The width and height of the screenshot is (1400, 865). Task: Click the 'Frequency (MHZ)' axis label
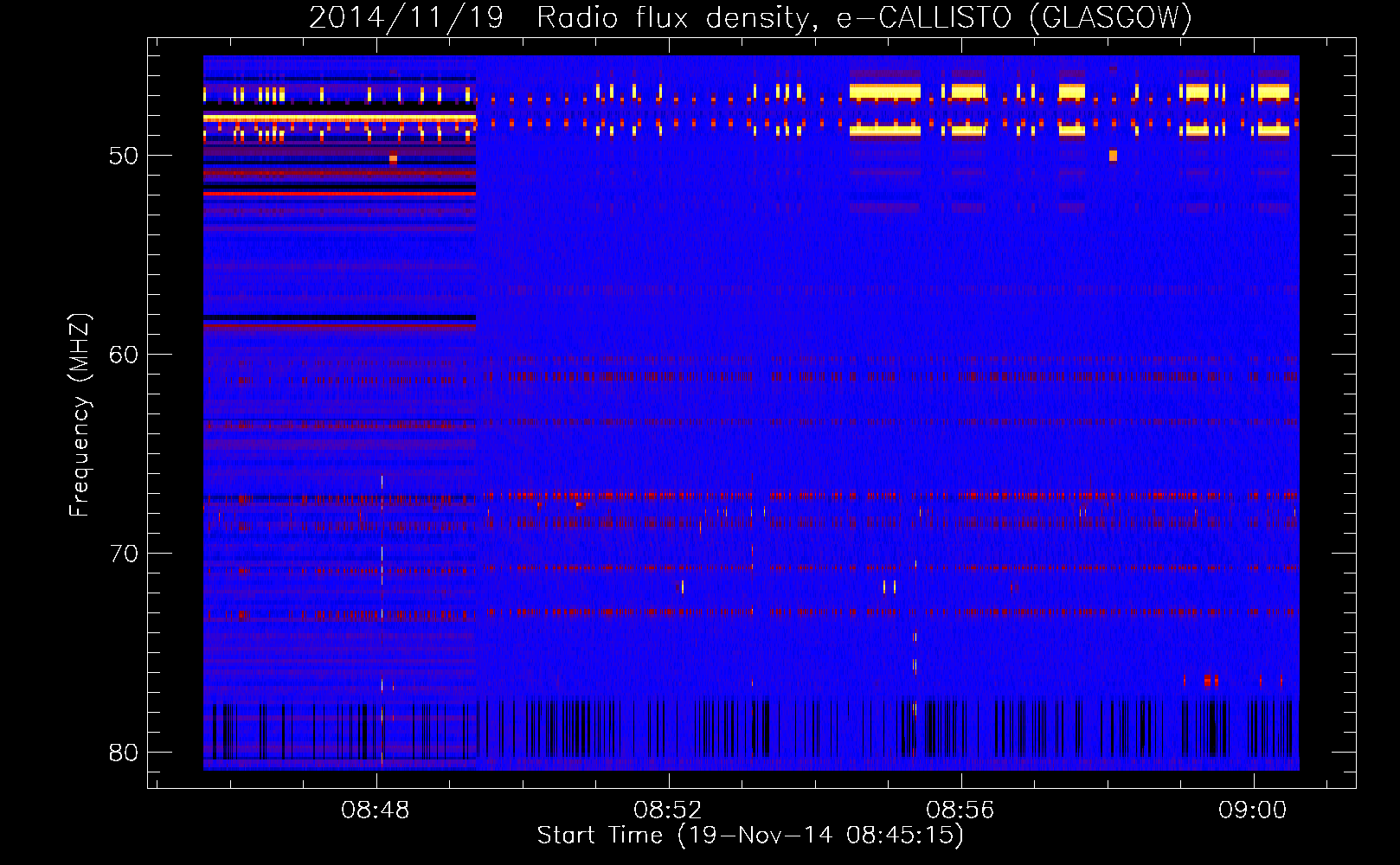point(80,415)
